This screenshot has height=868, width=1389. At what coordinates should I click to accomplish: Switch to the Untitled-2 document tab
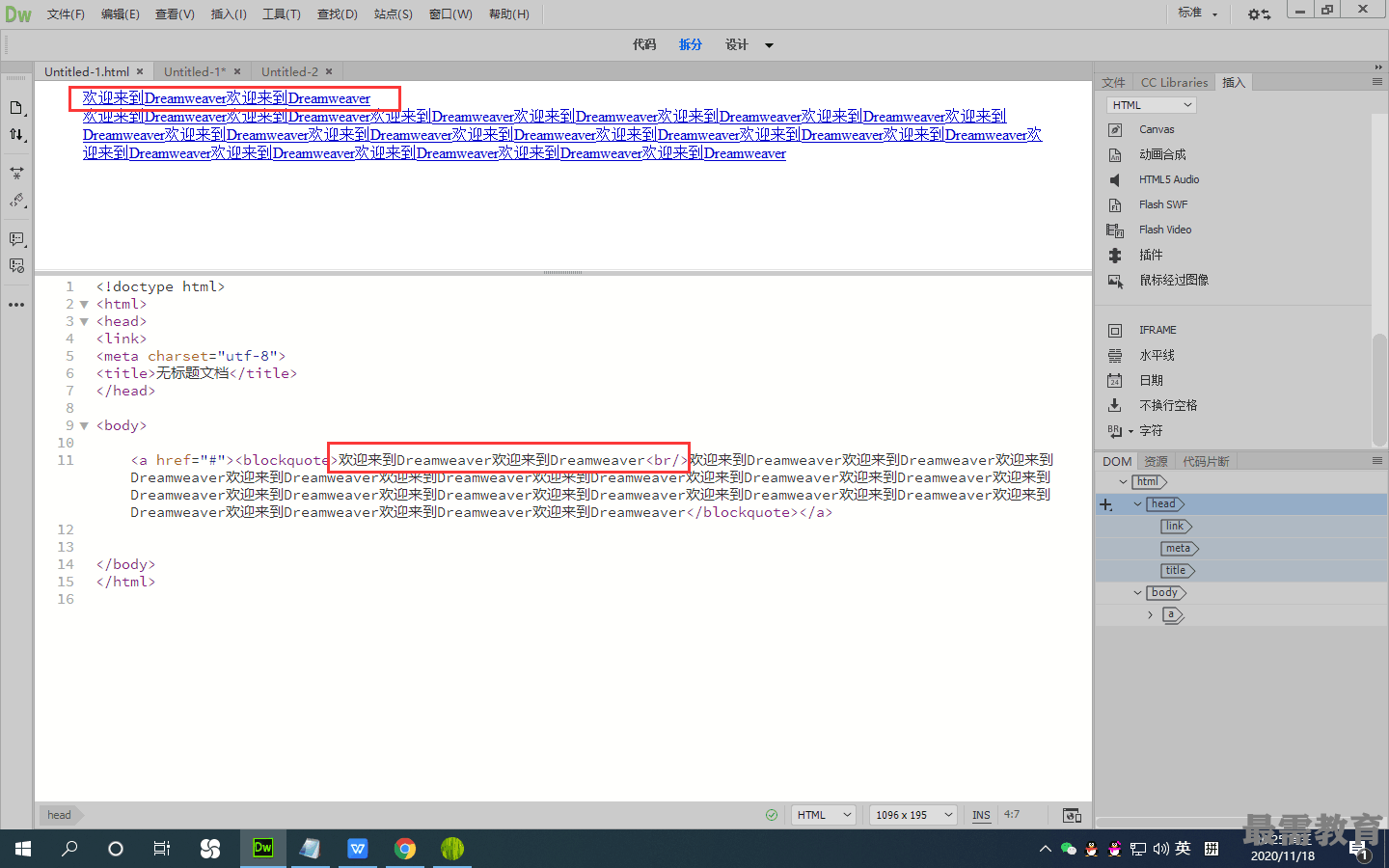pos(289,71)
